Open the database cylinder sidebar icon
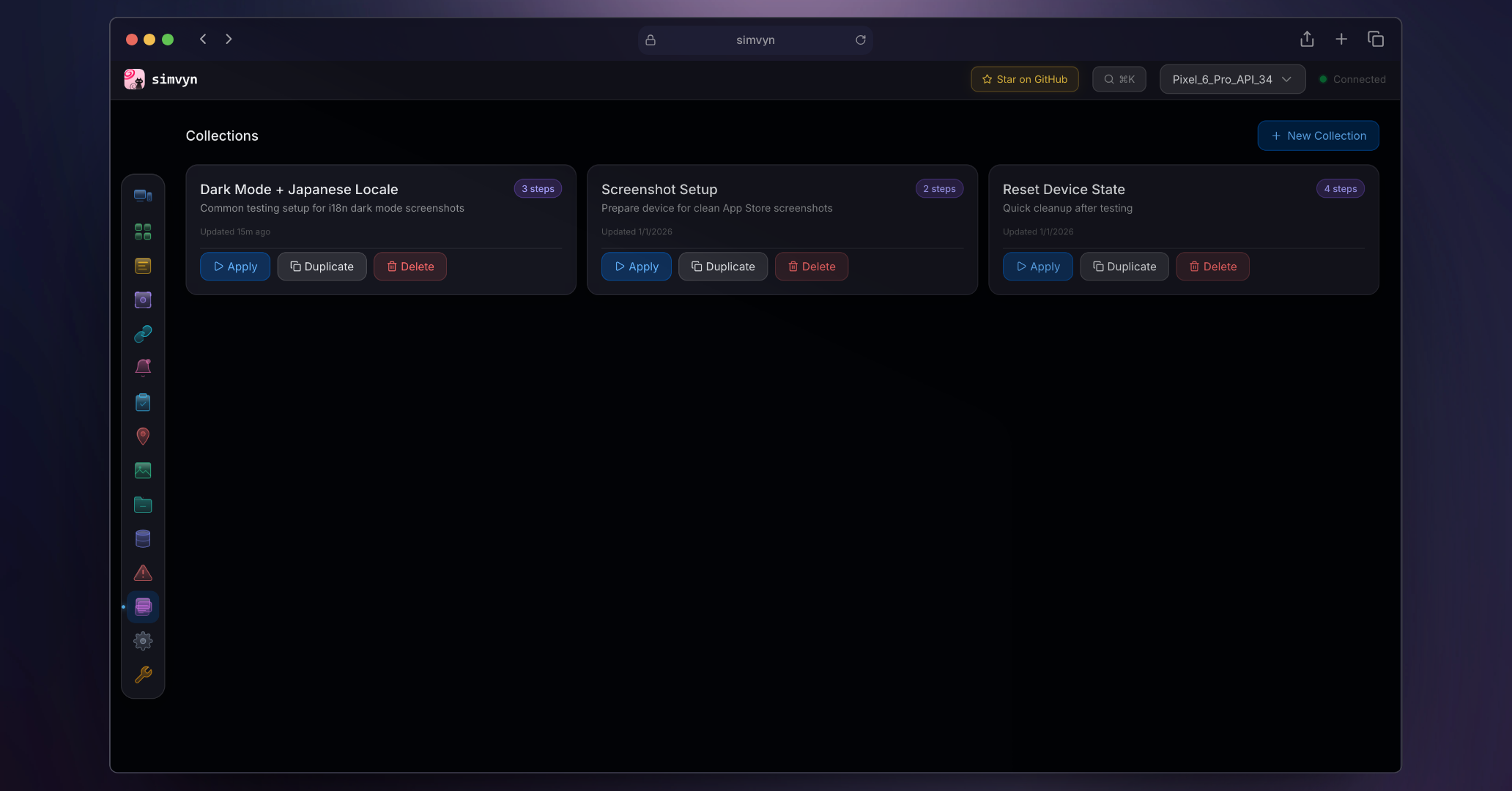The image size is (1512, 791). [143, 539]
